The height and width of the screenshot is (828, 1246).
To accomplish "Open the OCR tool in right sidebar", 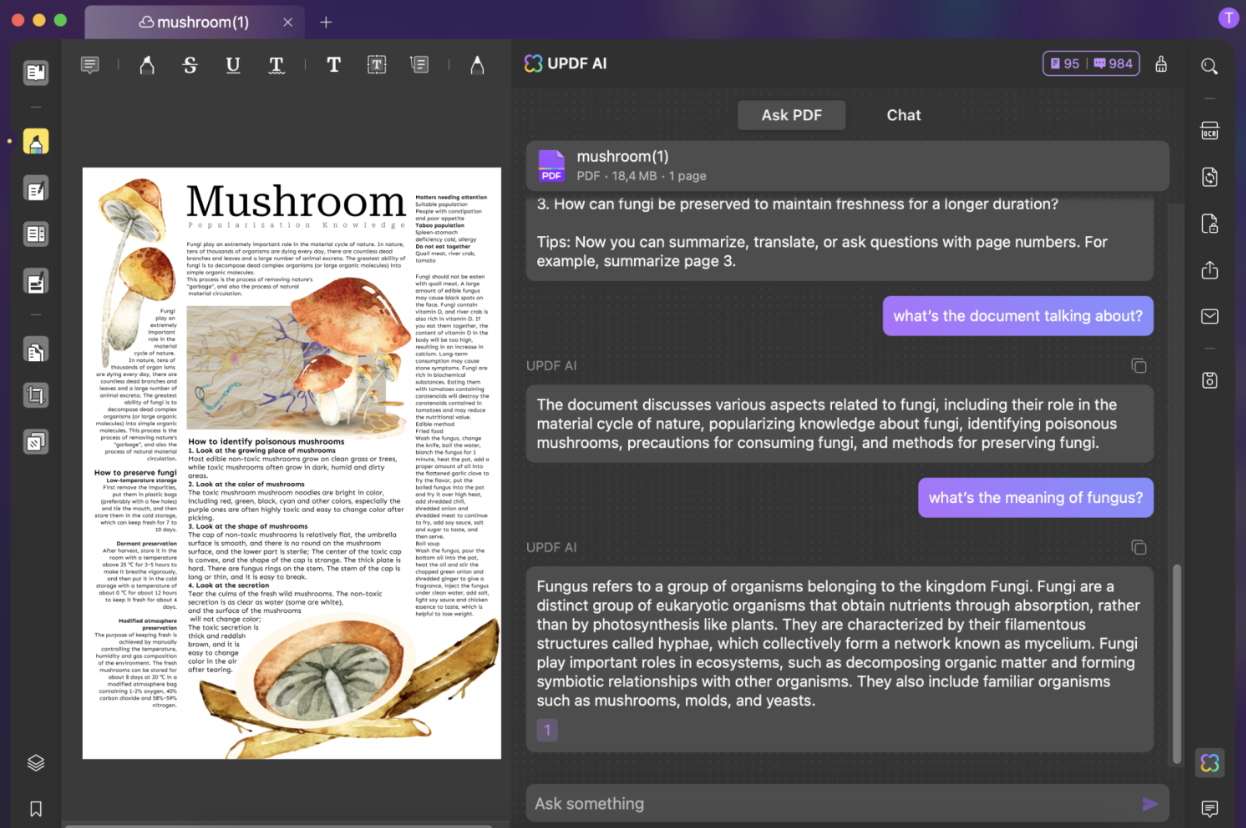I will click(x=1209, y=131).
